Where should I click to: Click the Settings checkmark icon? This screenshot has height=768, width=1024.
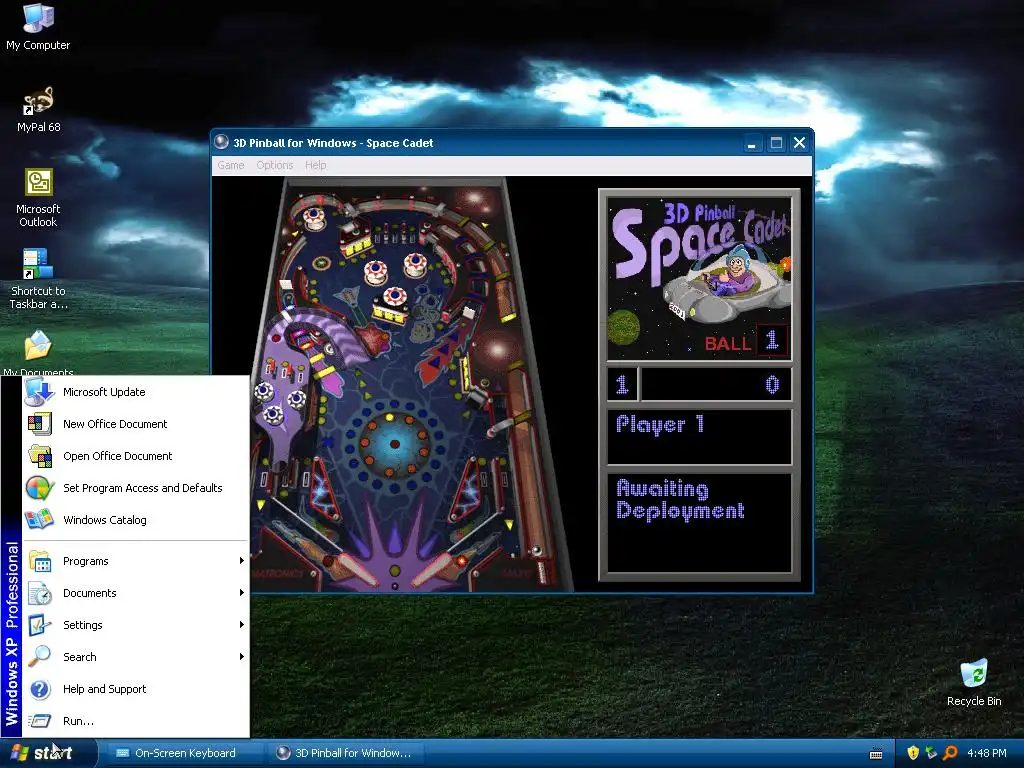point(40,625)
